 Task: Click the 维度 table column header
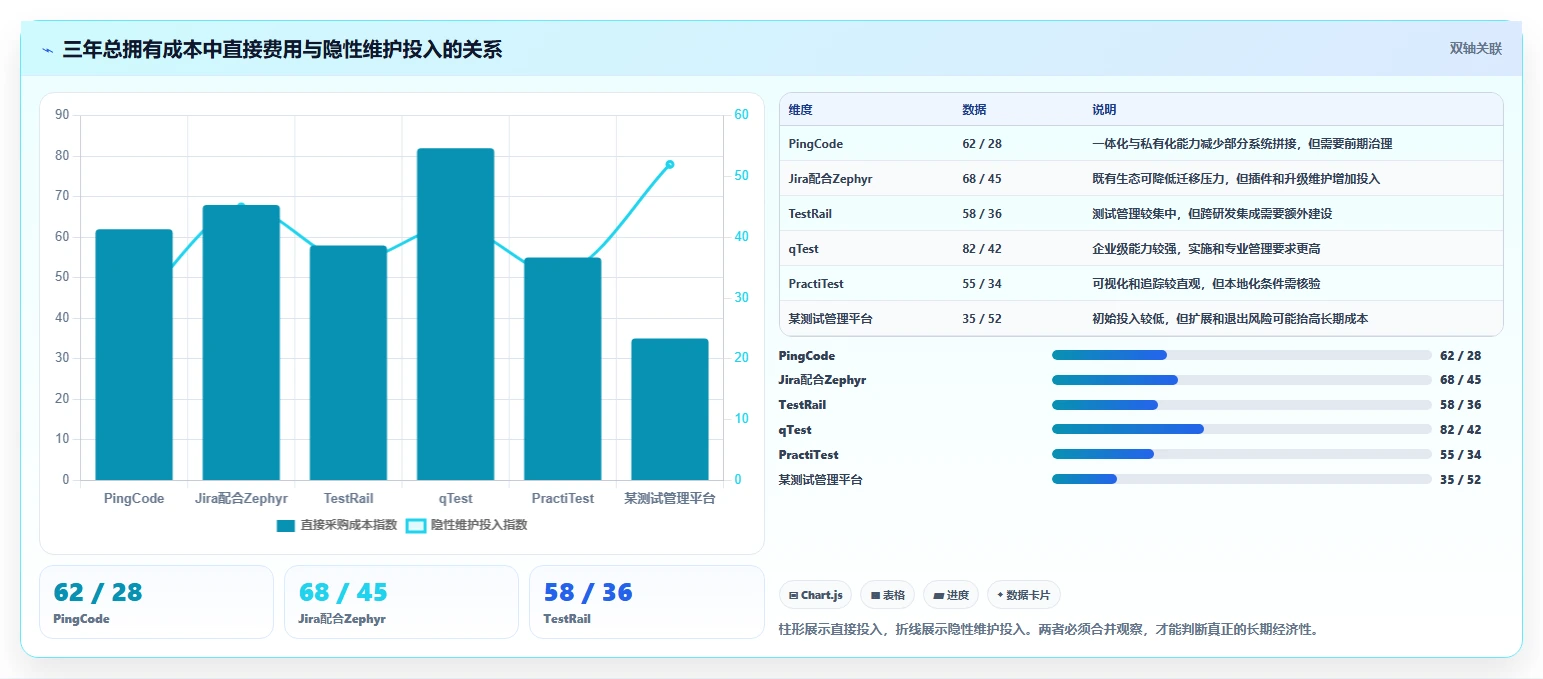800,110
